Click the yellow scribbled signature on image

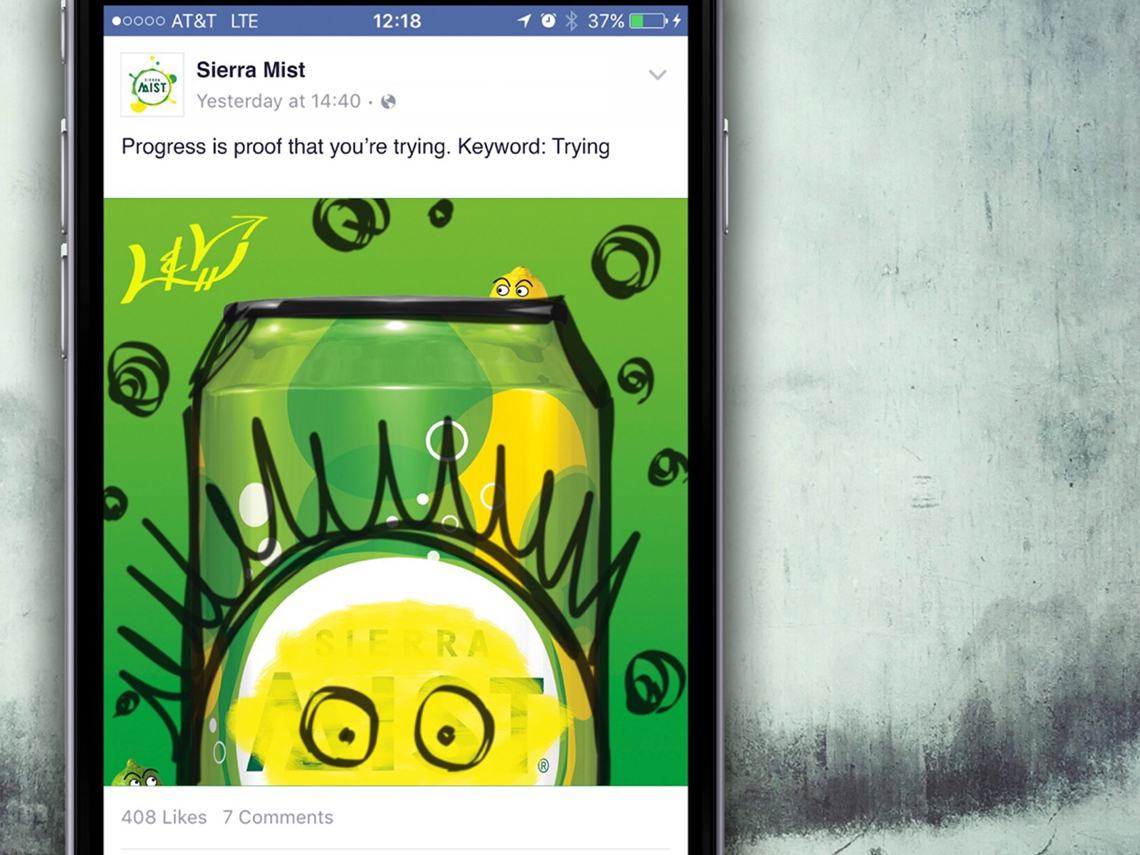tap(193, 259)
